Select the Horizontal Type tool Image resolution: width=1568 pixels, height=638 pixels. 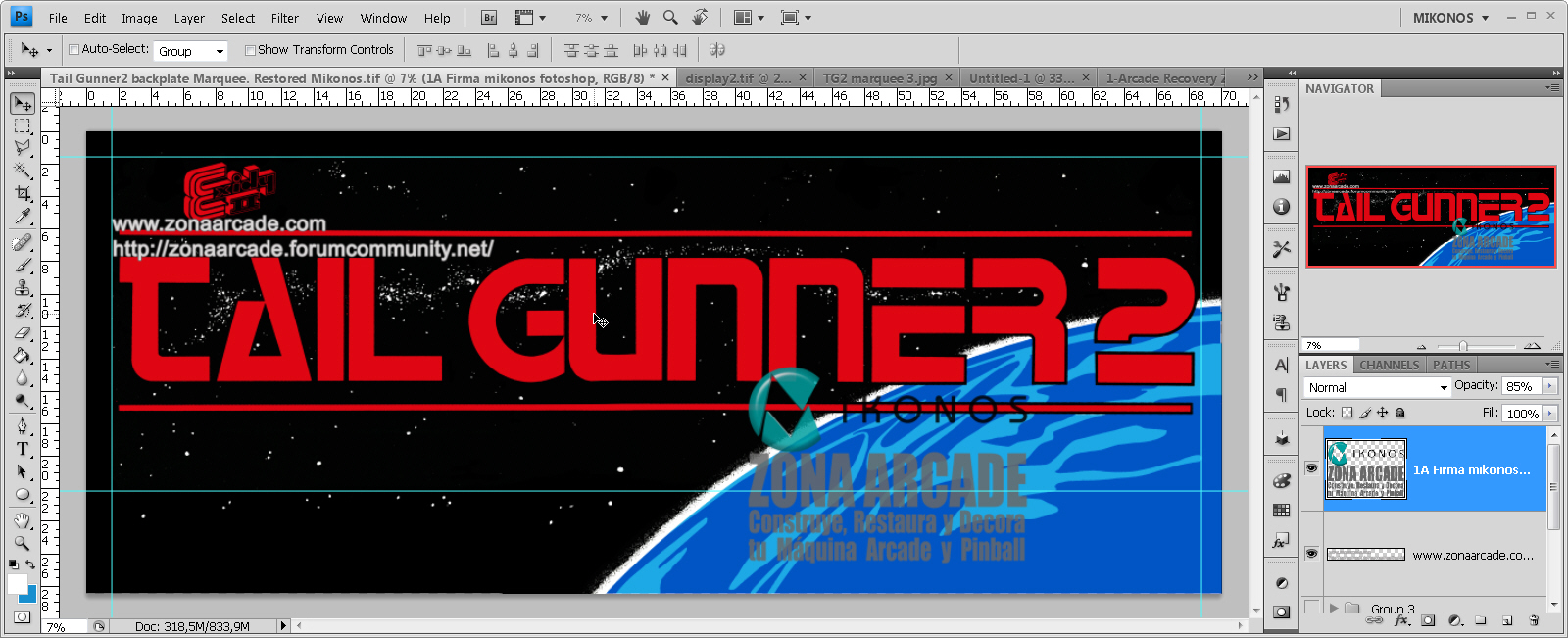[23, 449]
